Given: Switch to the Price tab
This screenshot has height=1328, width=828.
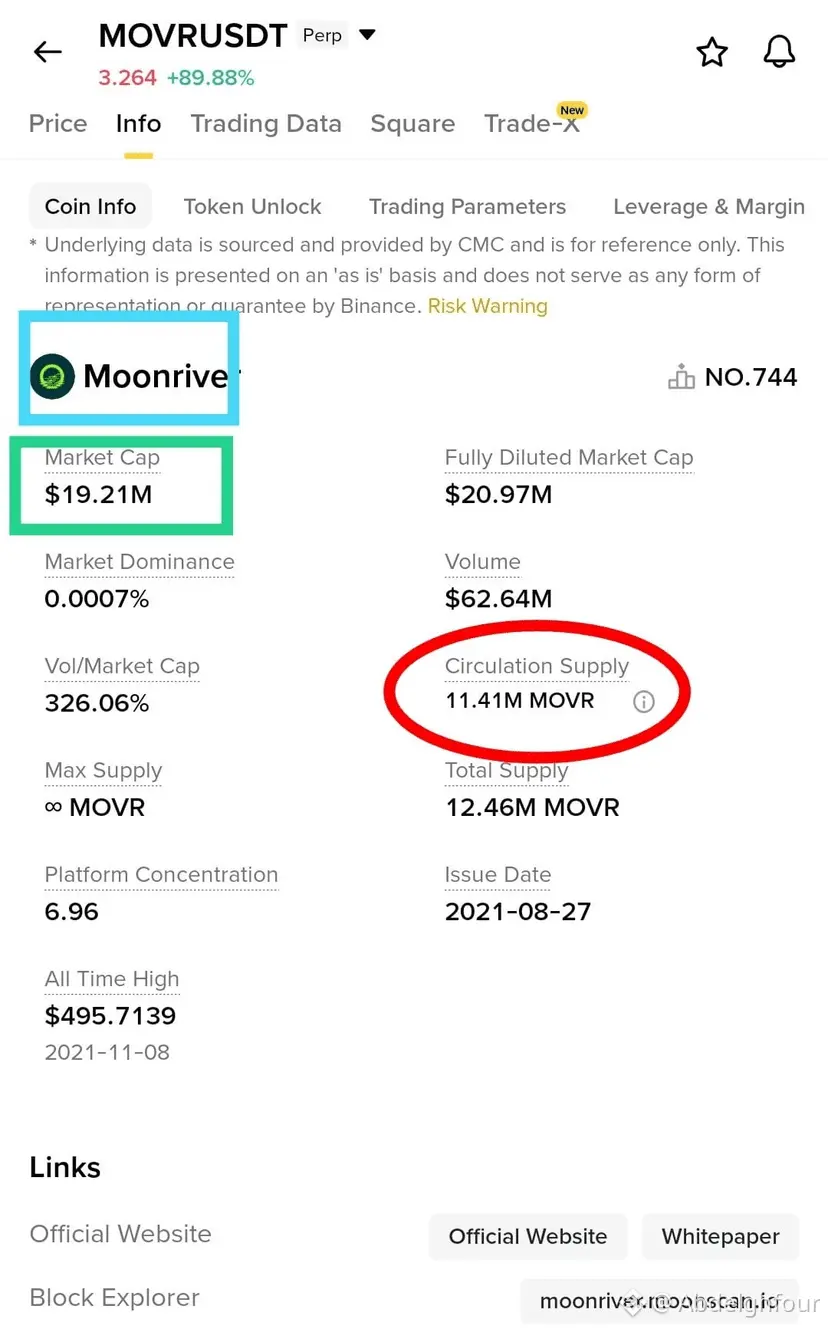Looking at the screenshot, I should (58, 124).
